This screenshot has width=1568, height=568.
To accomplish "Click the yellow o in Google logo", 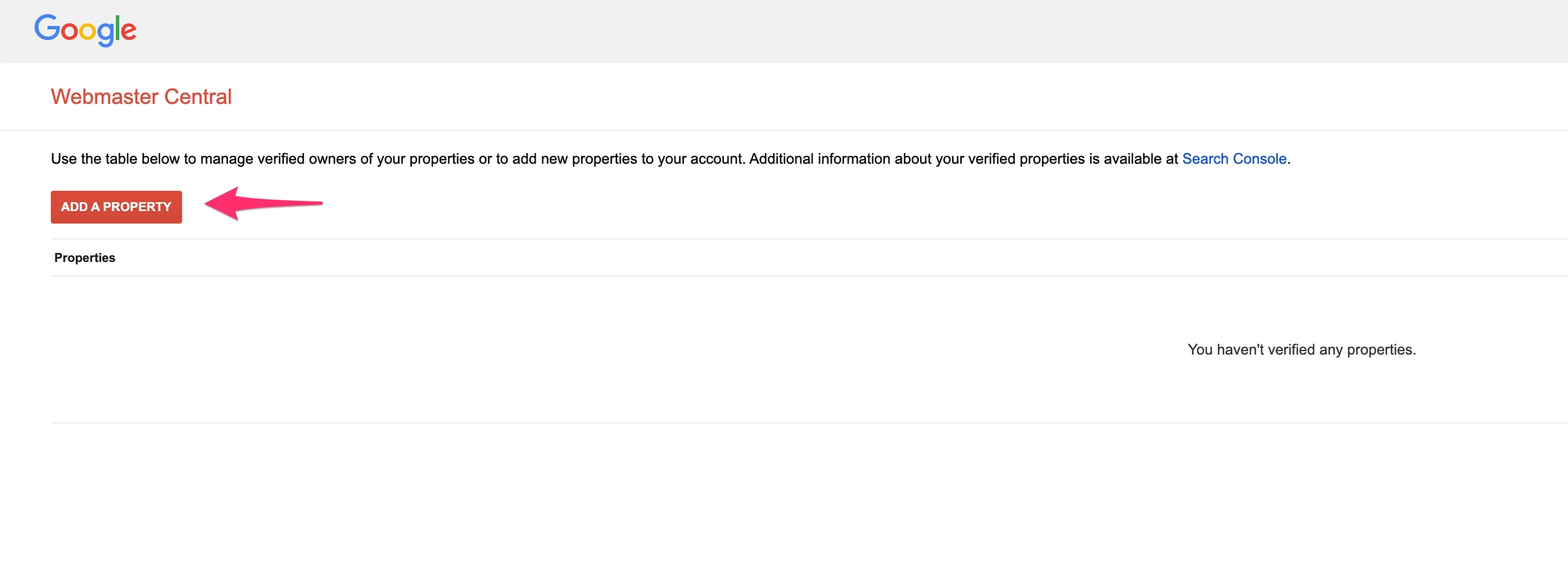I will [87, 31].
